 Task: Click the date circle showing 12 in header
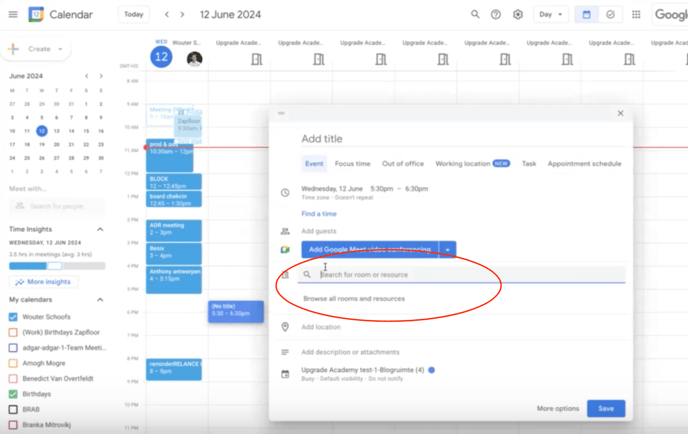pos(161,57)
